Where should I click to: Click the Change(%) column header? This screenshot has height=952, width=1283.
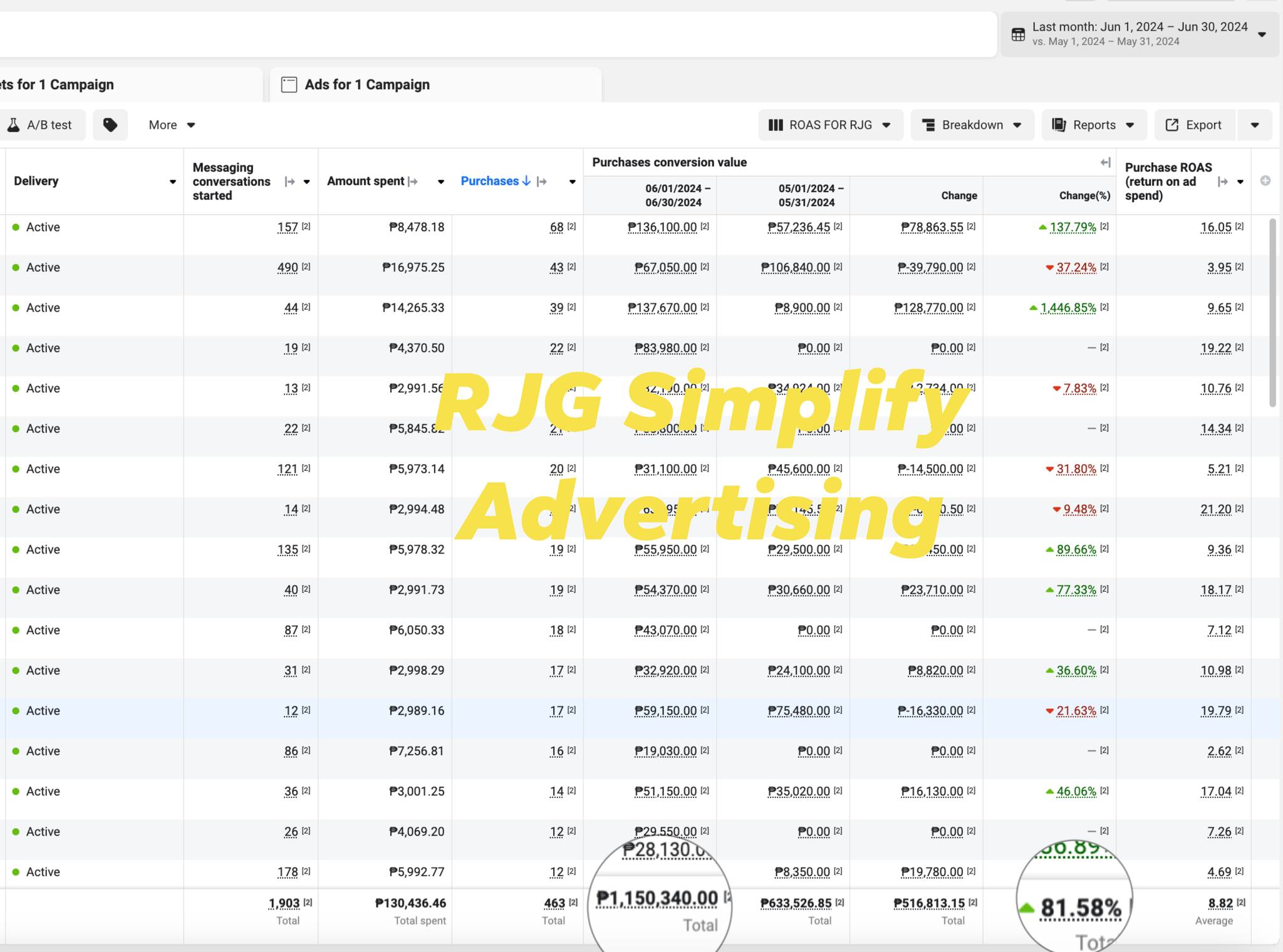(1084, 195)
